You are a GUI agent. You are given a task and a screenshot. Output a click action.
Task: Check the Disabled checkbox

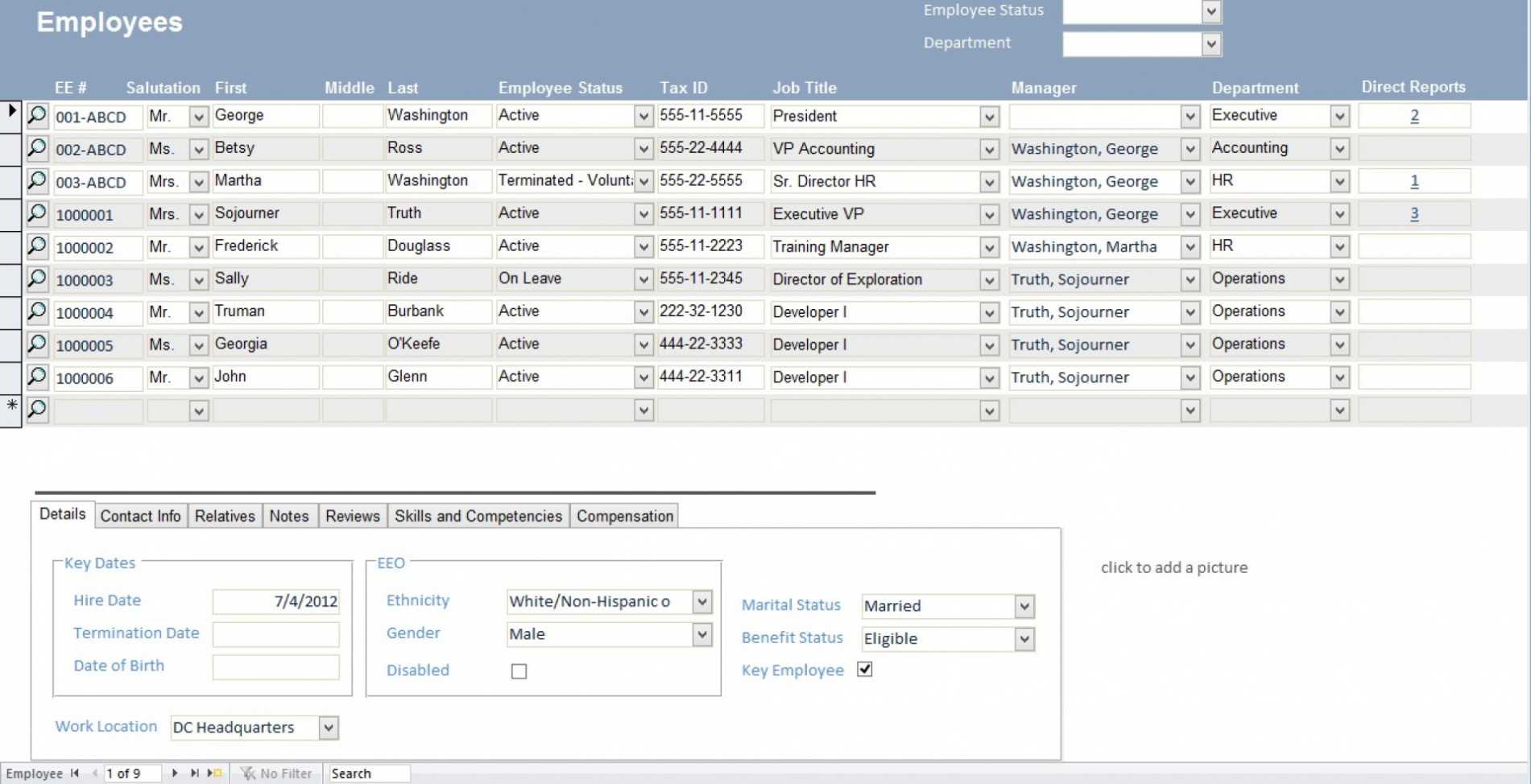(519, 671)
